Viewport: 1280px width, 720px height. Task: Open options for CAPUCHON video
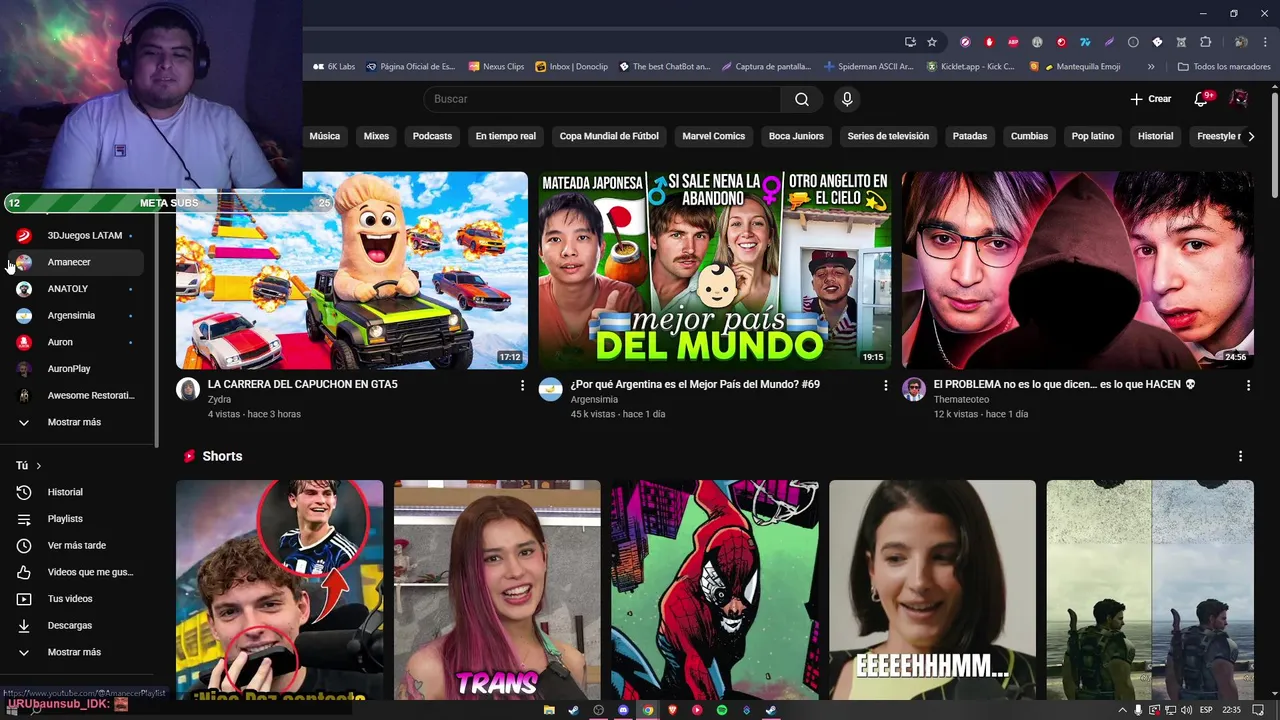pyautogui.click(x=522, y=385)
